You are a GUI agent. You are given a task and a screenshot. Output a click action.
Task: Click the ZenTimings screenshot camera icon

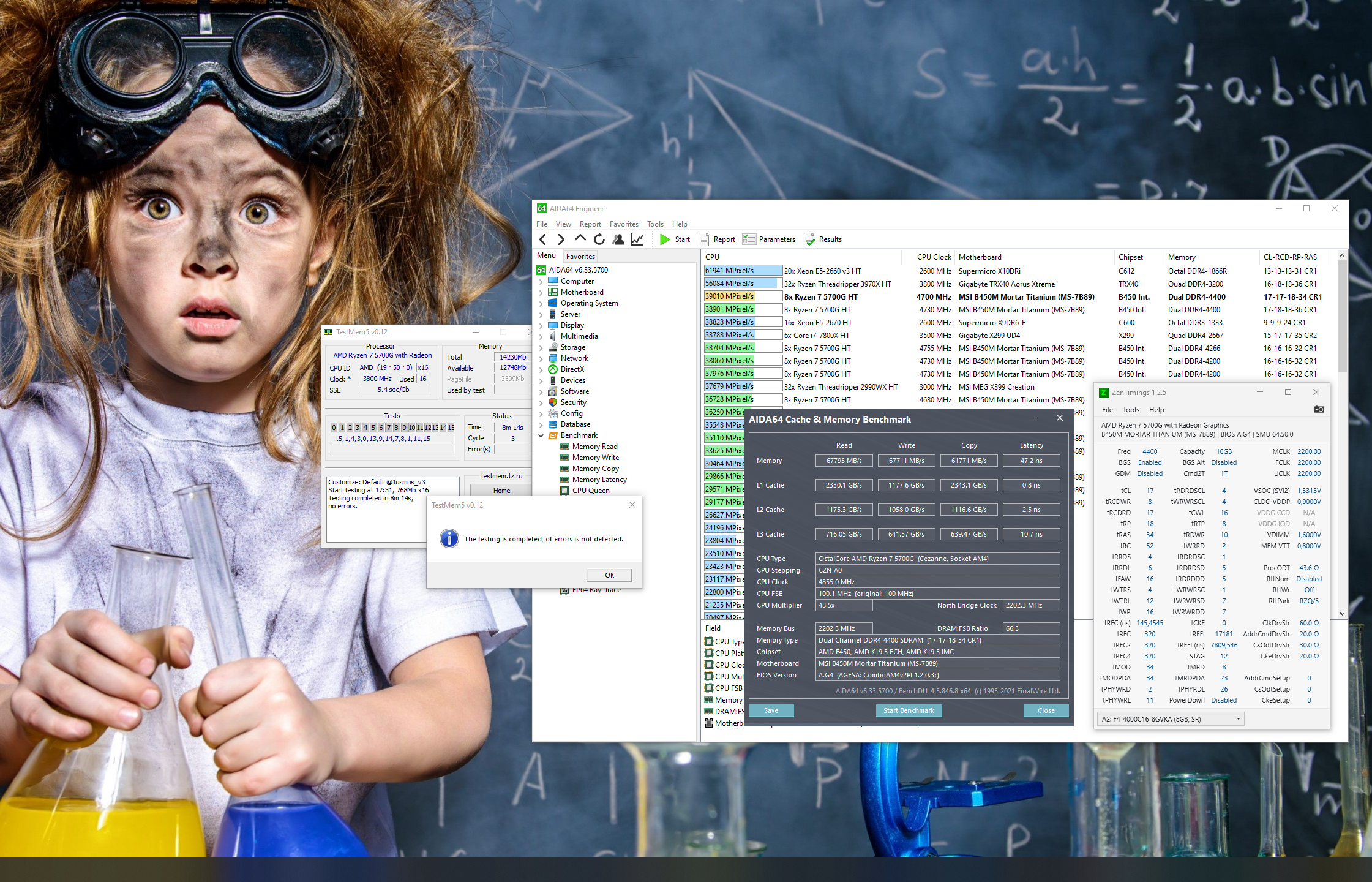point(1319,409)
